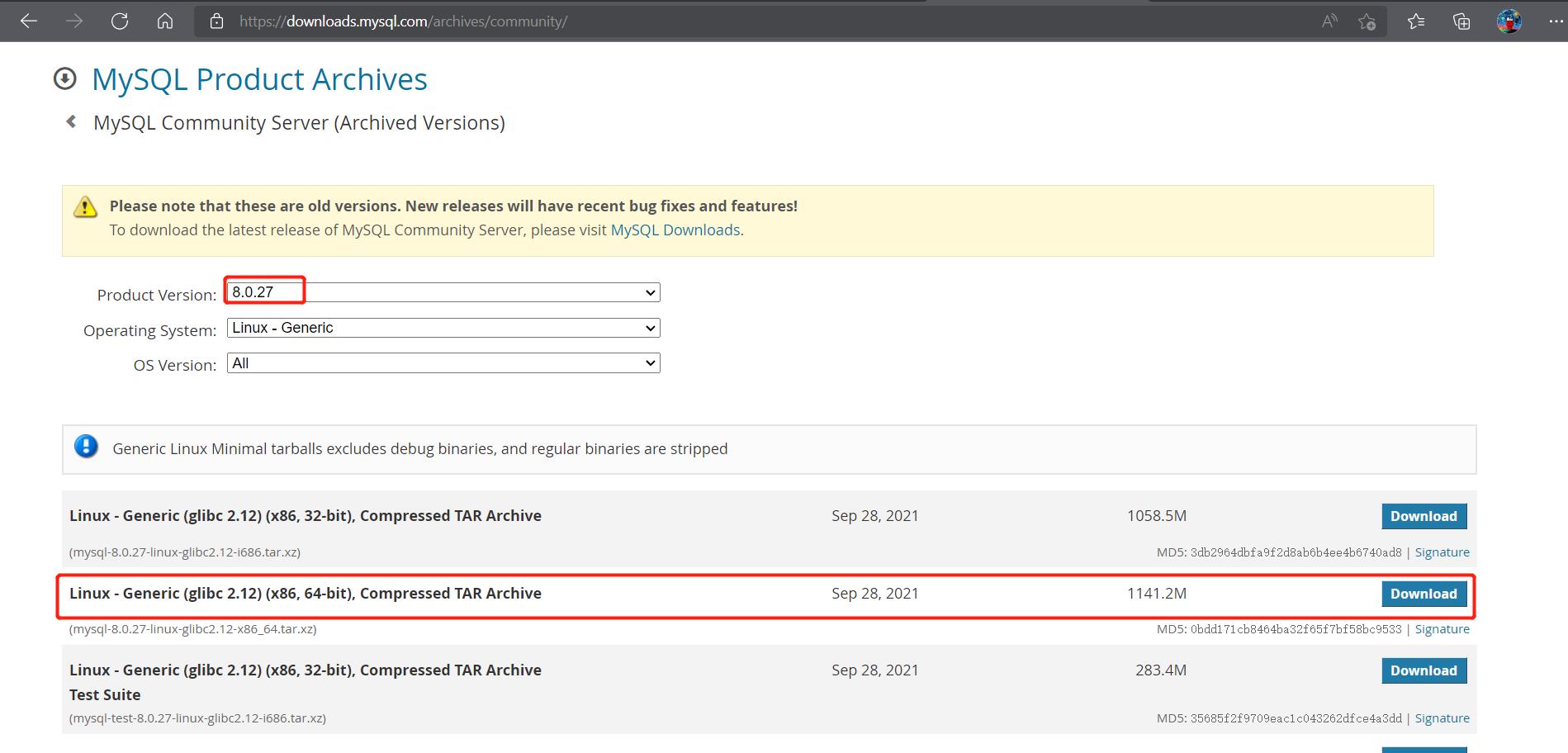
Task: Activate the read aloud icon
Action: point(1329,21)
